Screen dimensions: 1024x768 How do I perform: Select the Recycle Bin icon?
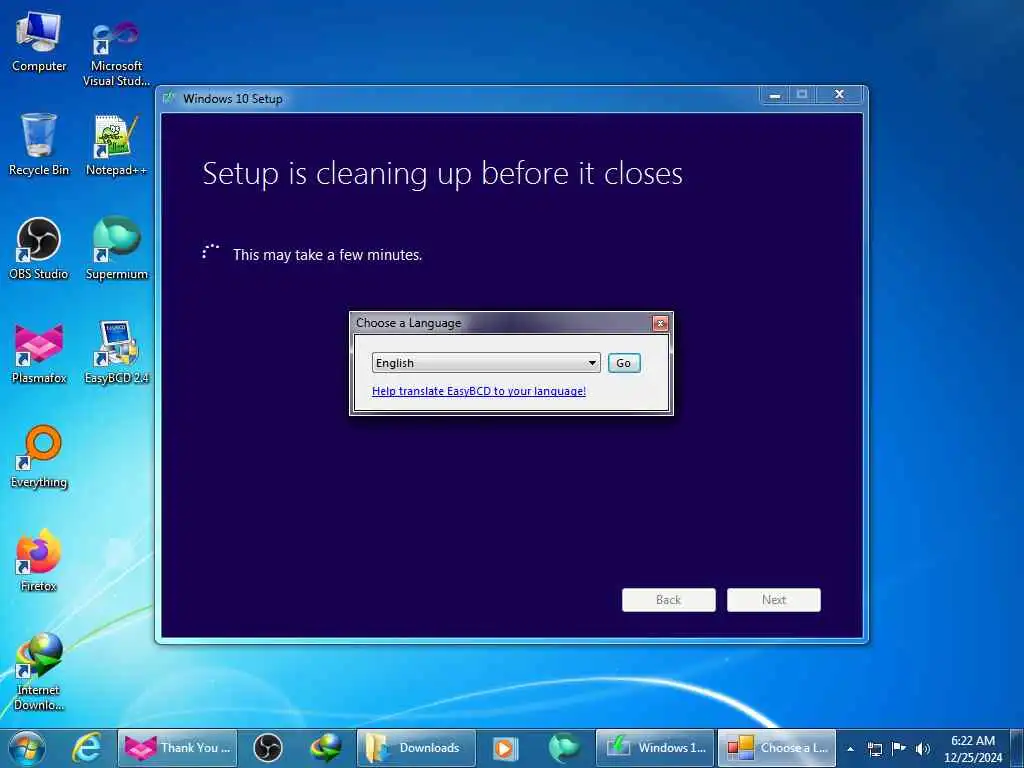(39, 145)
